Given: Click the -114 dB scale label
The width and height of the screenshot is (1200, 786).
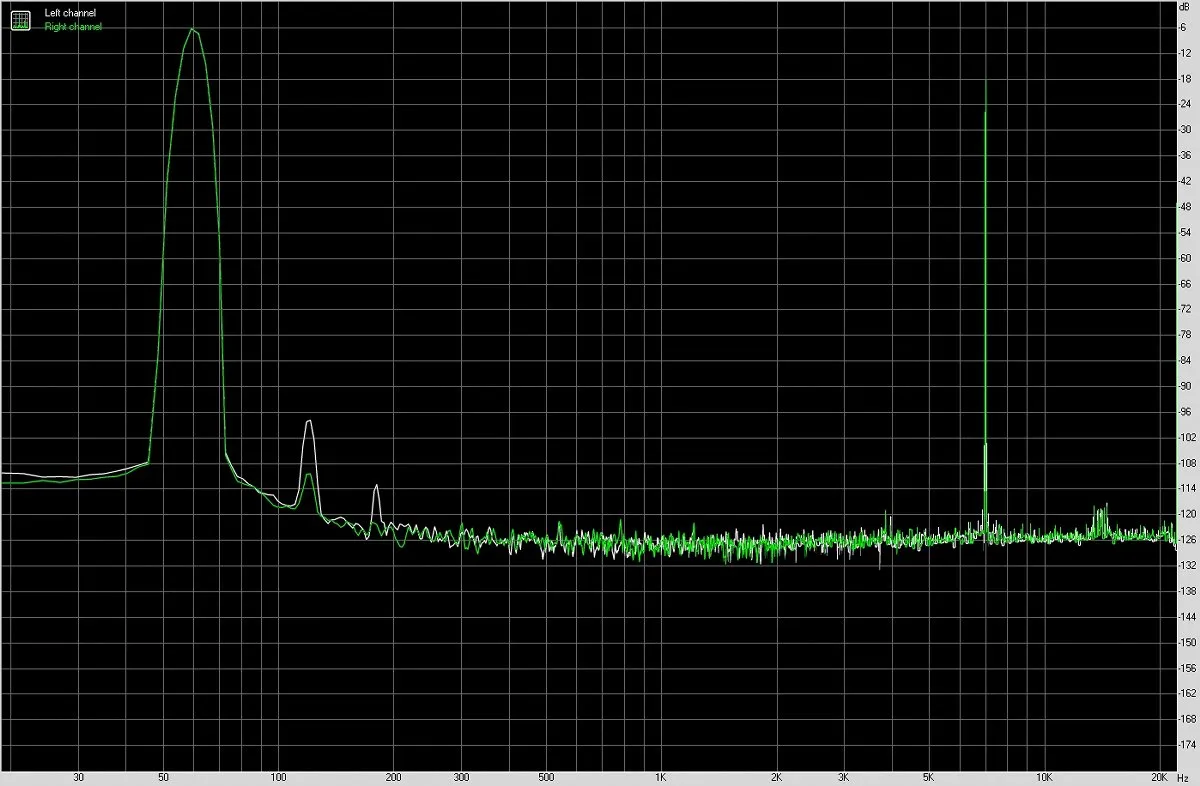Looking at the screenshot, I should click(1186, 488).
